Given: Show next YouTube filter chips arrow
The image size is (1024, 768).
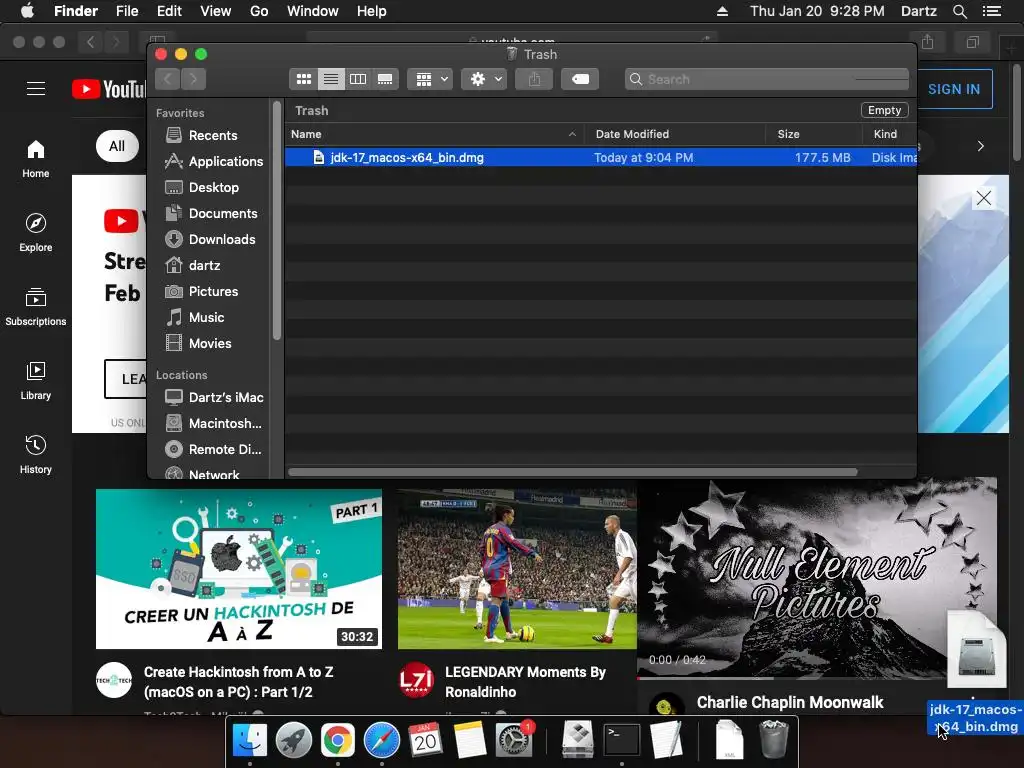Looking at the screenshot, I should [x=980, y=146].
